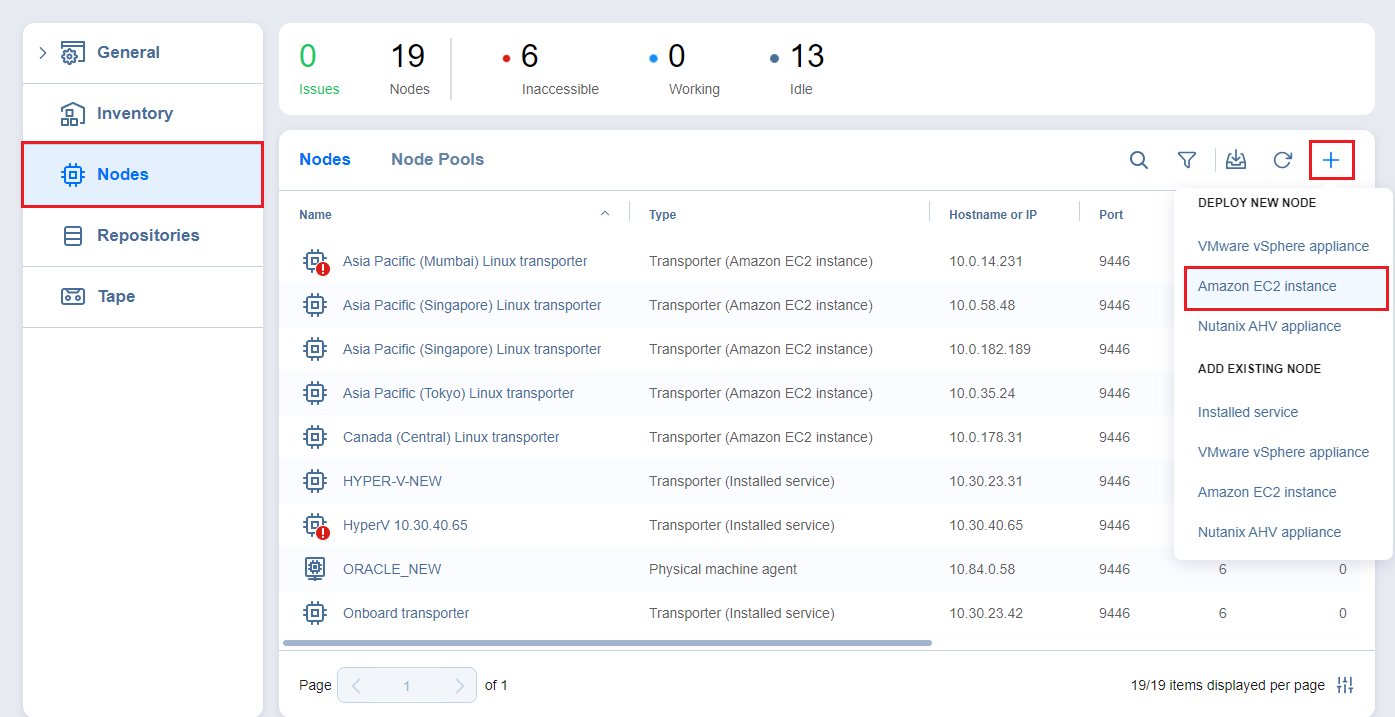Click the error badge on HyperV 10.30.40.65
This screenshot has width=1395, height=717.
click(x=322, y=531)
